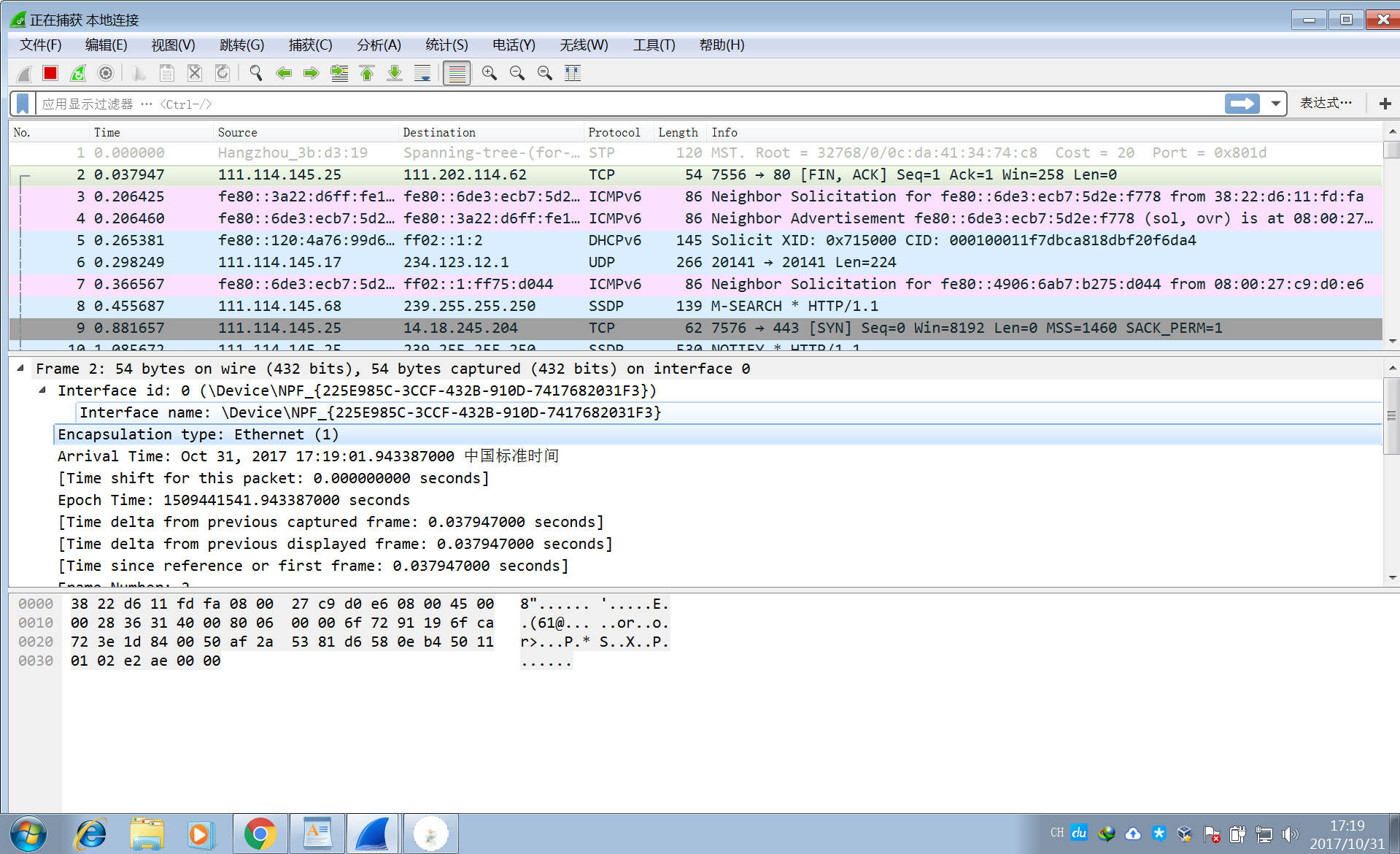
Task: Jump to the first packet
Action: point(367,73)
